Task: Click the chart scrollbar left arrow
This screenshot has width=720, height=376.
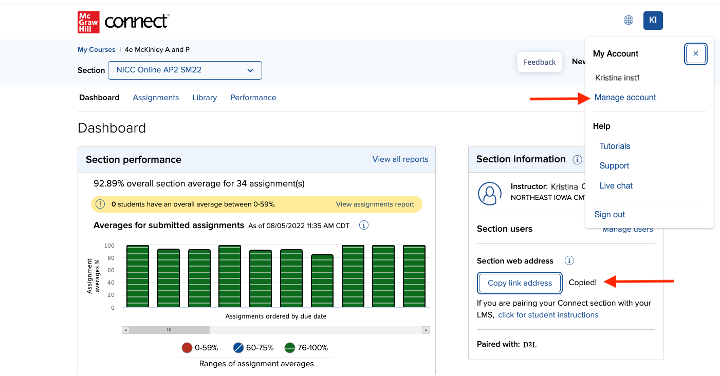Action: point(126,330)
